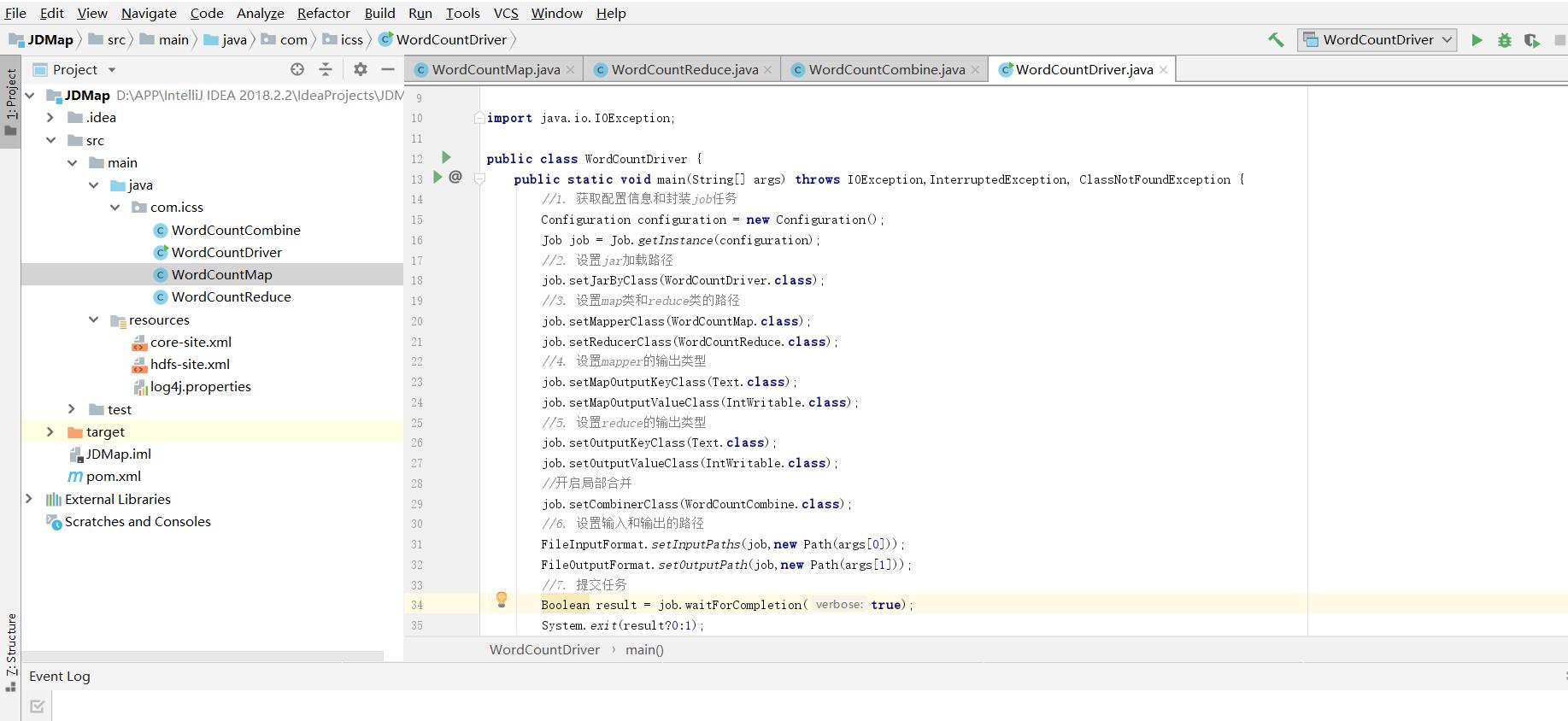This screenshot has height=721, width=1568.
Task: Click the run gutter arrow beside class declaration
Action: click(445, 157)
